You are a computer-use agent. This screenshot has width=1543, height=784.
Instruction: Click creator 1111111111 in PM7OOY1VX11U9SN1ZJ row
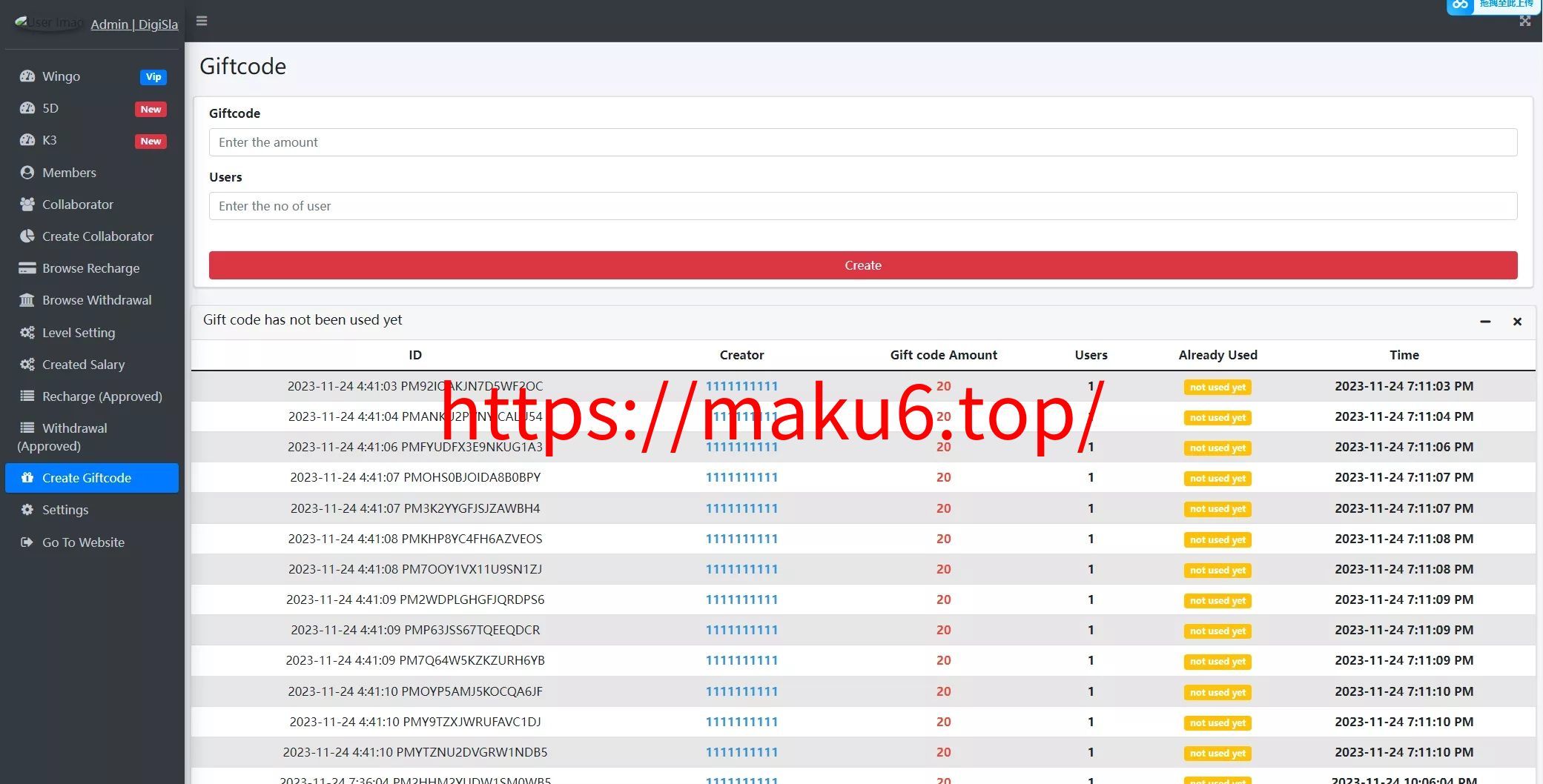(741, 569)
